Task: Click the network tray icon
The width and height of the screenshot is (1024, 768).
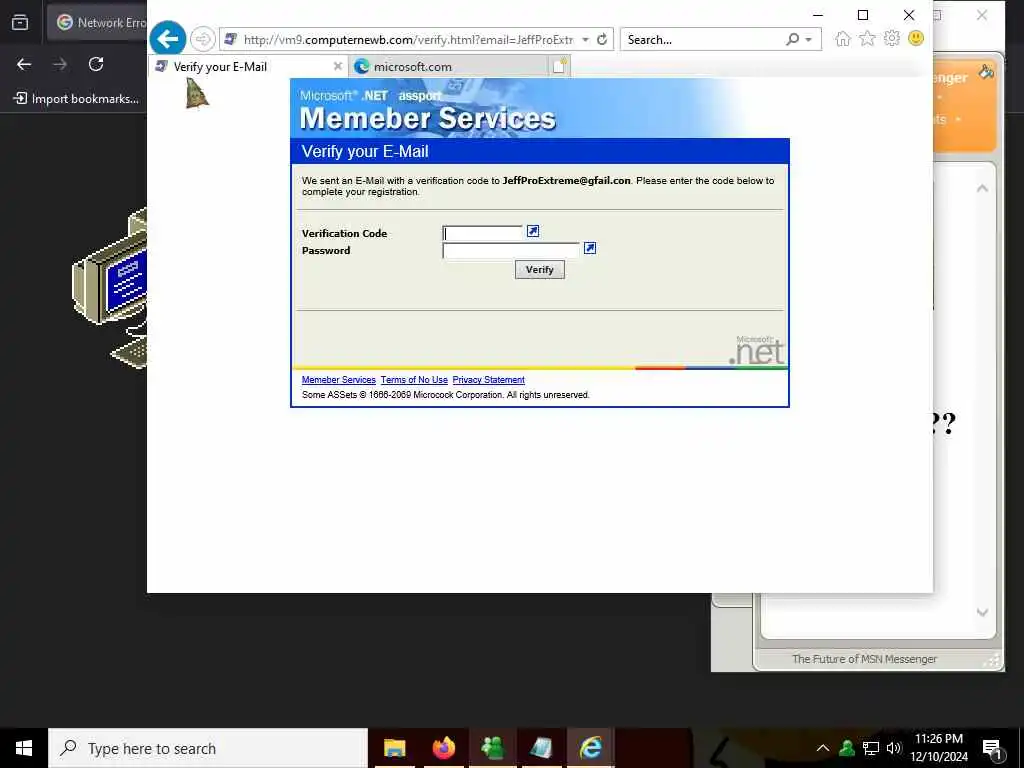Action: [871, 748]
